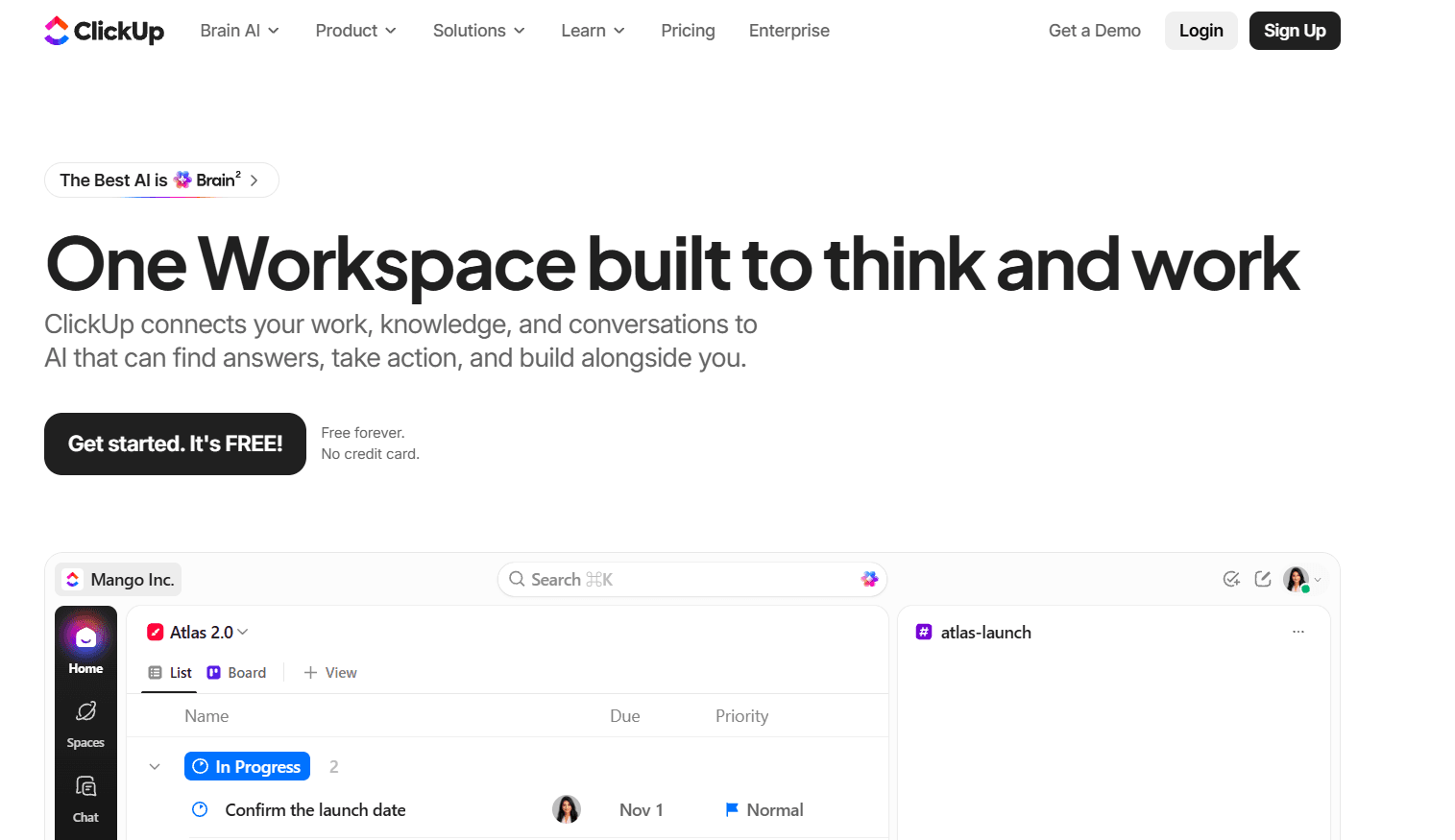1455x840 pixels.
Task: Click the Due column header
Action: click(x=624, y=716)
